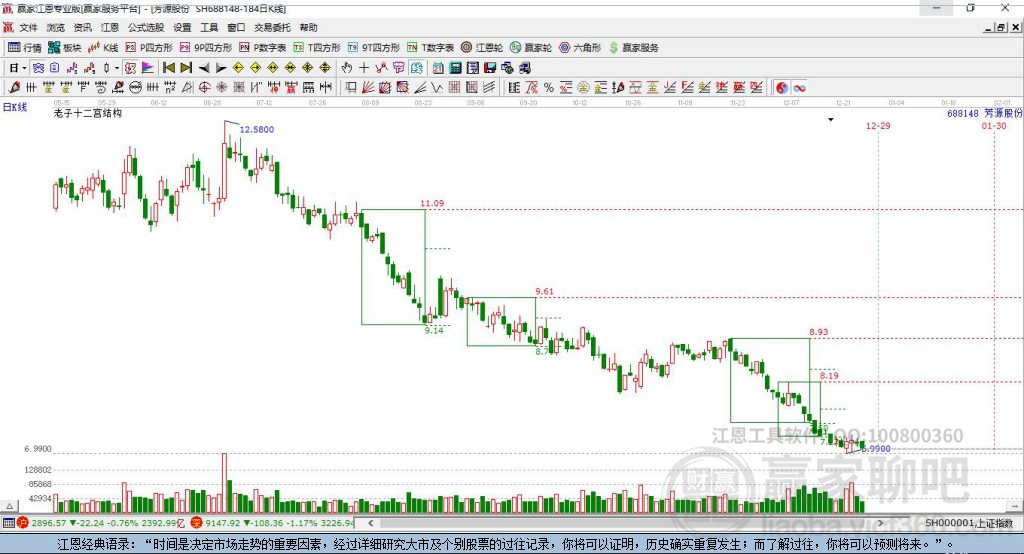Expand the candlestick style dropdown arrow

117,68
